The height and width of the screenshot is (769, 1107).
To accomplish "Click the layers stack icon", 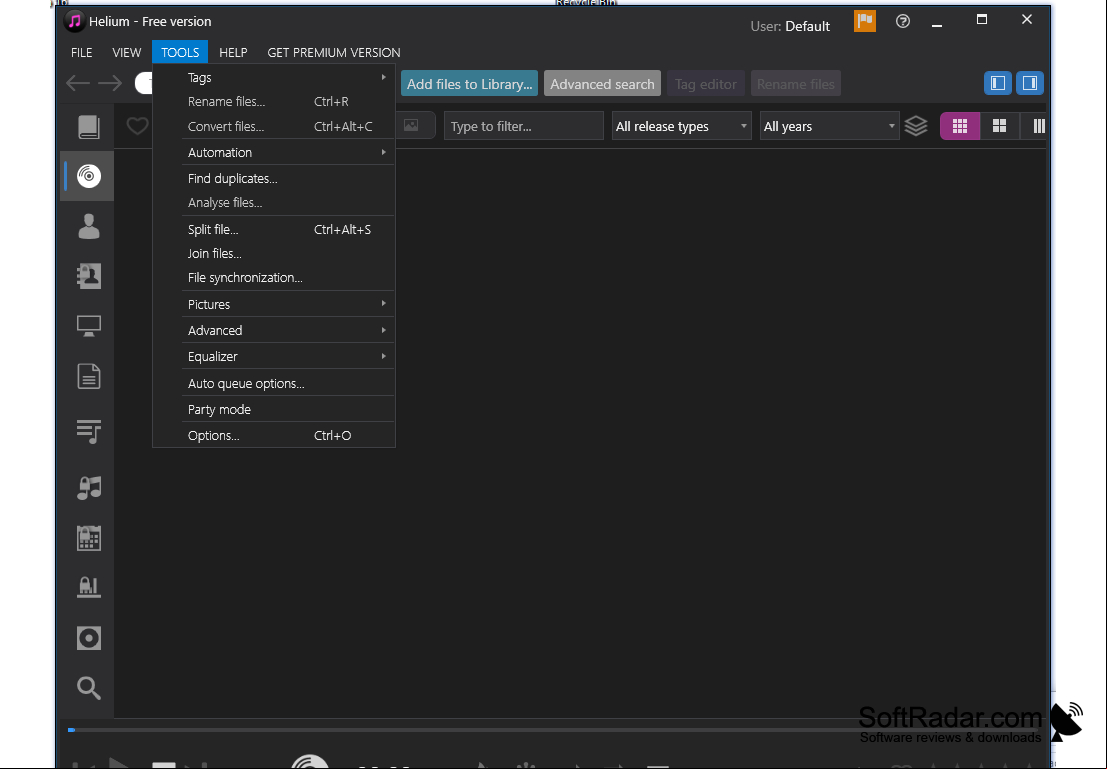I will [916, 126].
